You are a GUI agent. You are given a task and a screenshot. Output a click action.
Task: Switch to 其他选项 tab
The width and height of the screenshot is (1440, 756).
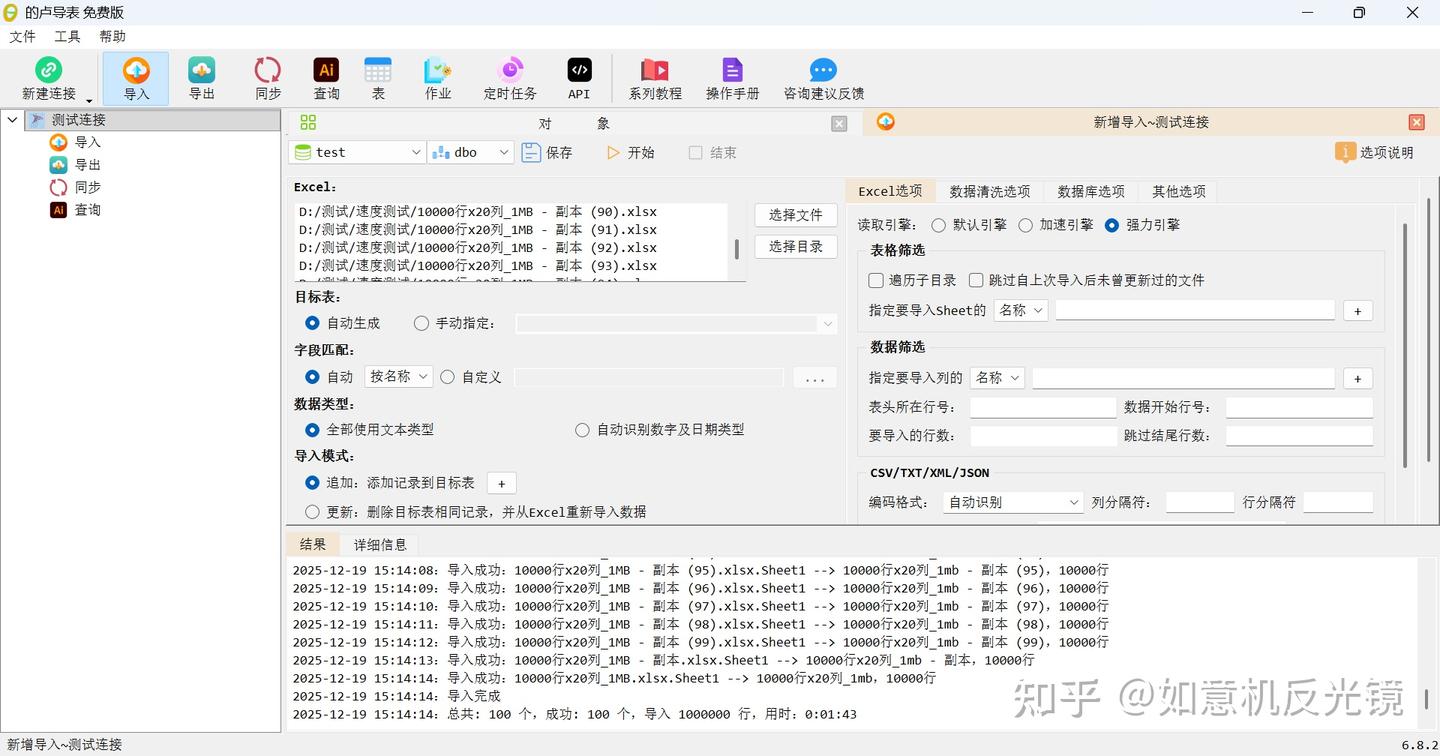click(x=1178, y=191)
